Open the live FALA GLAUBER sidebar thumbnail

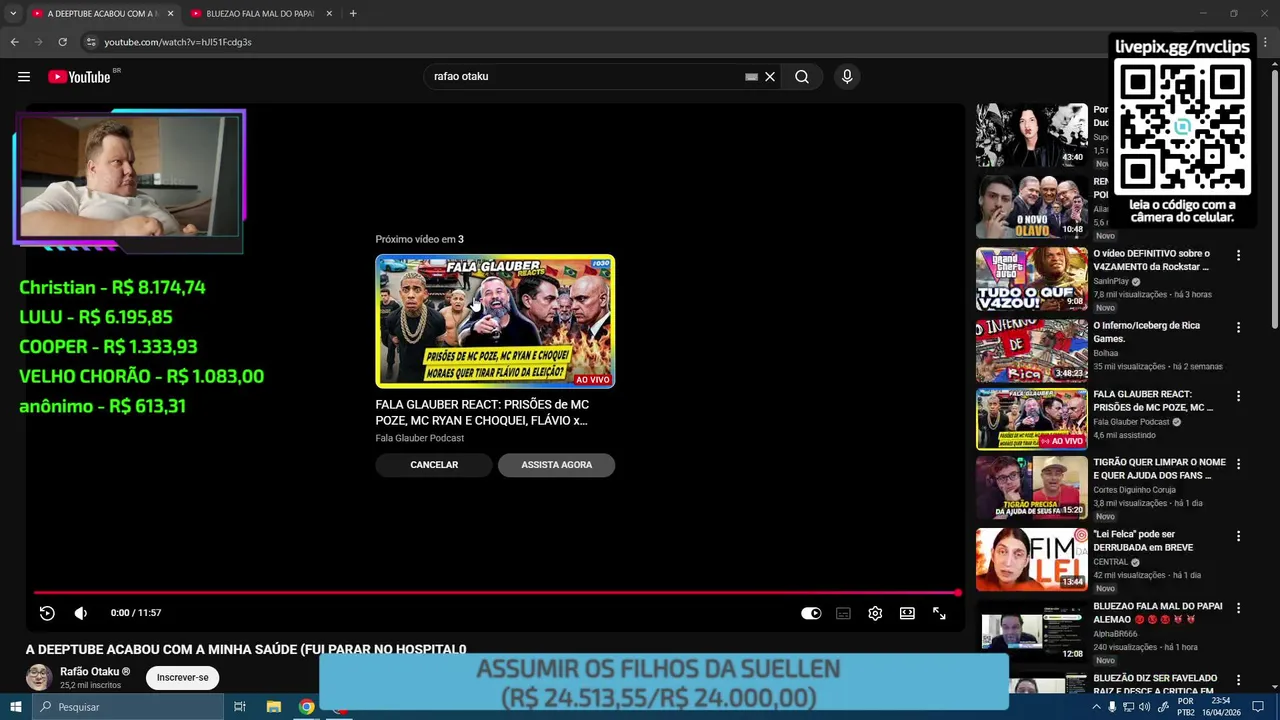click(1032, 419)
